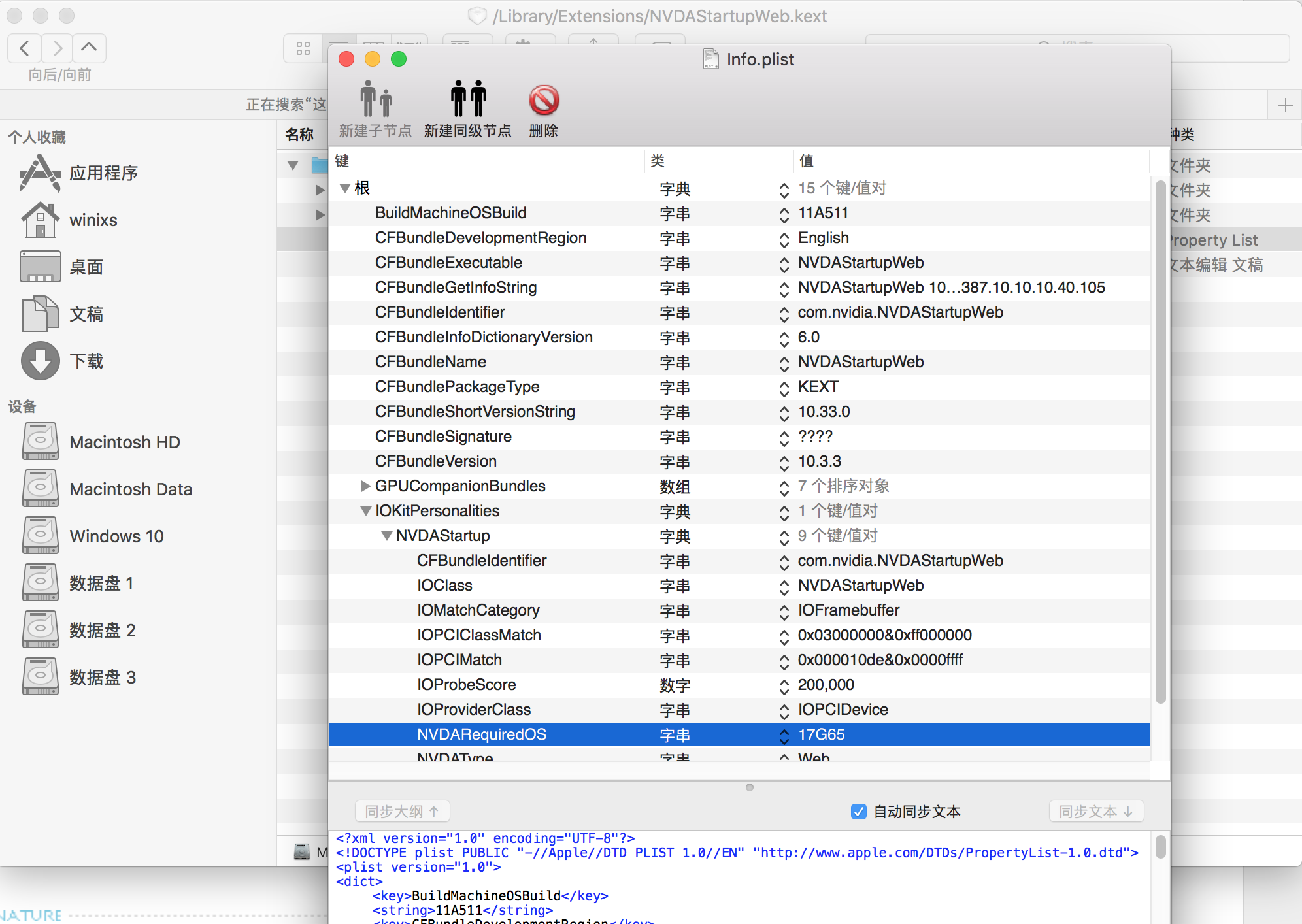Open 桌面 from the sidebar
Viewport: 1302px width, 924px height.
pyautogui.click(x=86, y=267)
